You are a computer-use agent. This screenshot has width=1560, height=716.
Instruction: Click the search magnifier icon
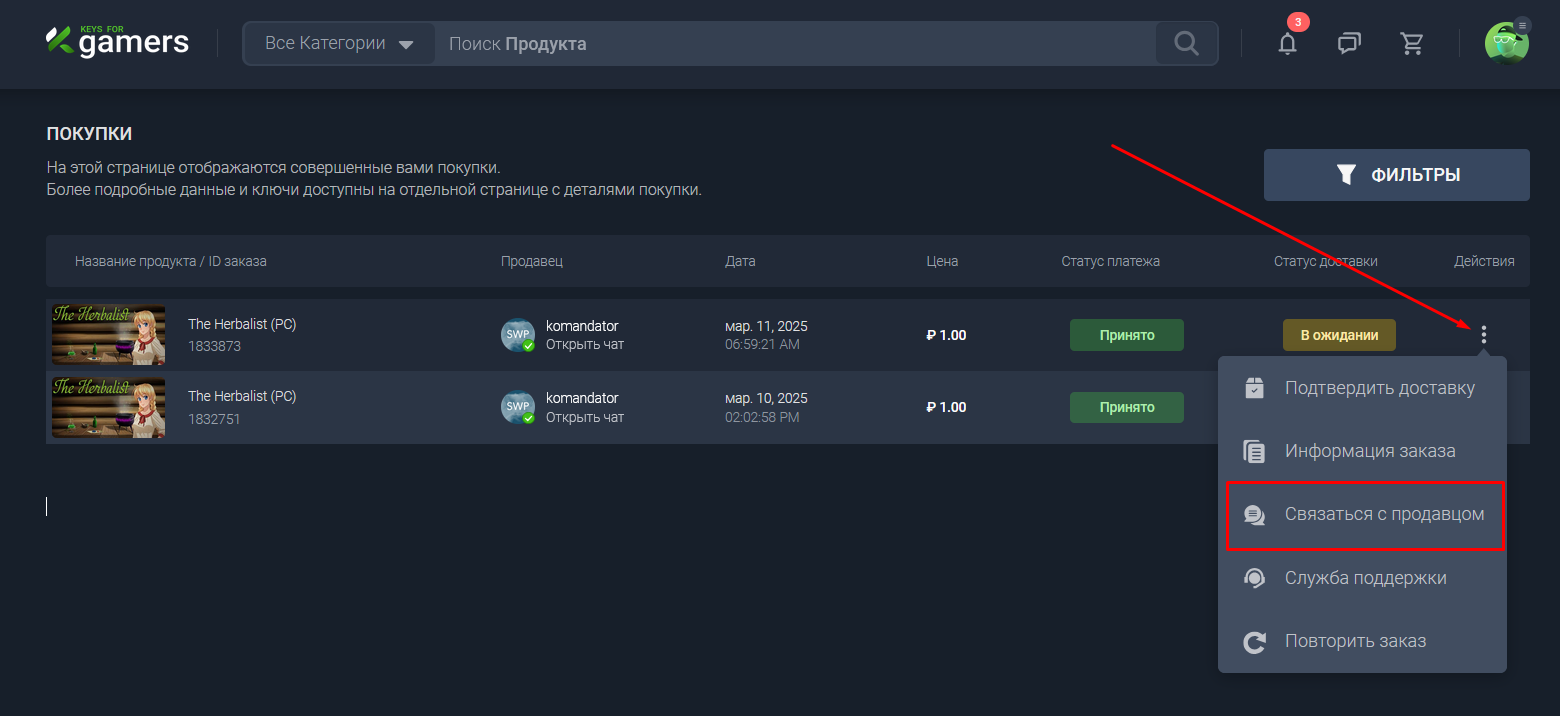1186,43
